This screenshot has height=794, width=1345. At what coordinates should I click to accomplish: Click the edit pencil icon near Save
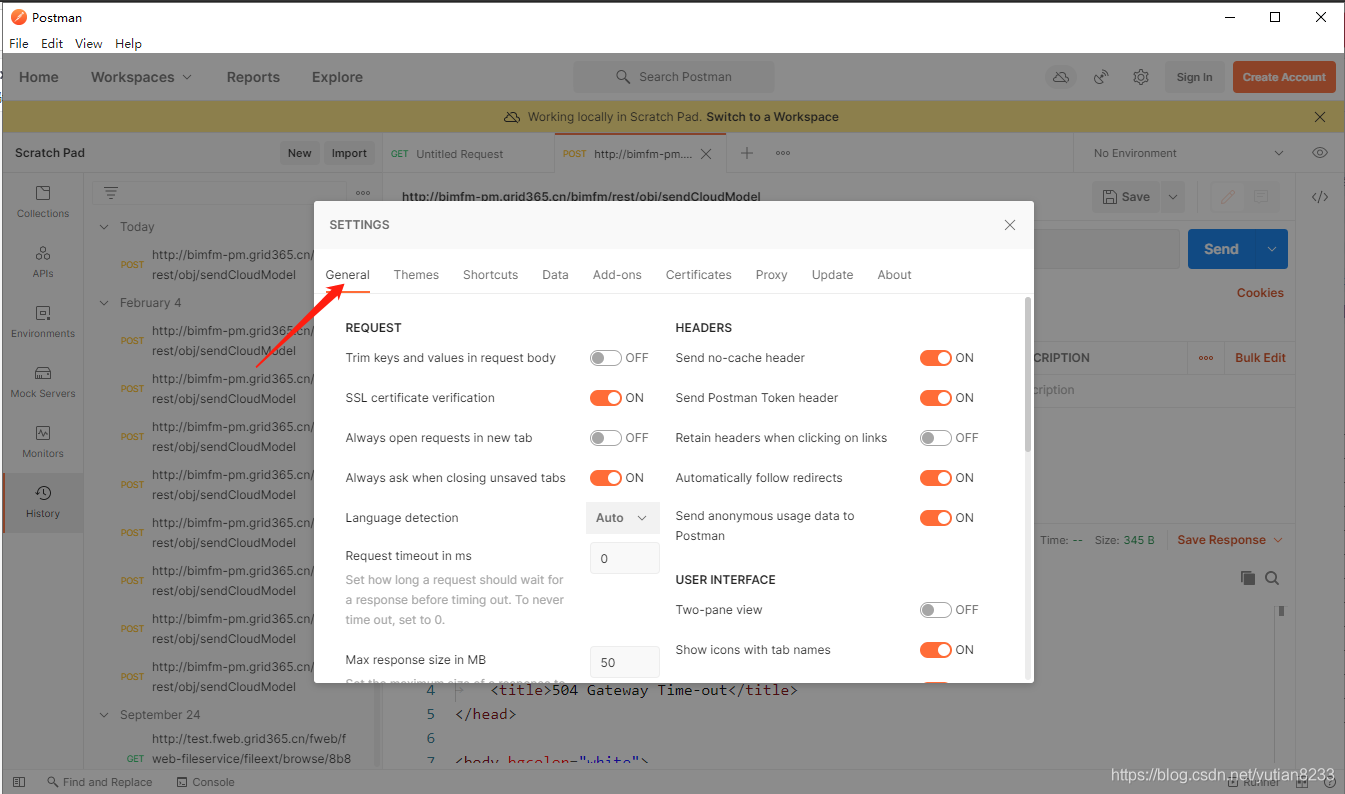pyautogui.click(x=1227, y=197)
